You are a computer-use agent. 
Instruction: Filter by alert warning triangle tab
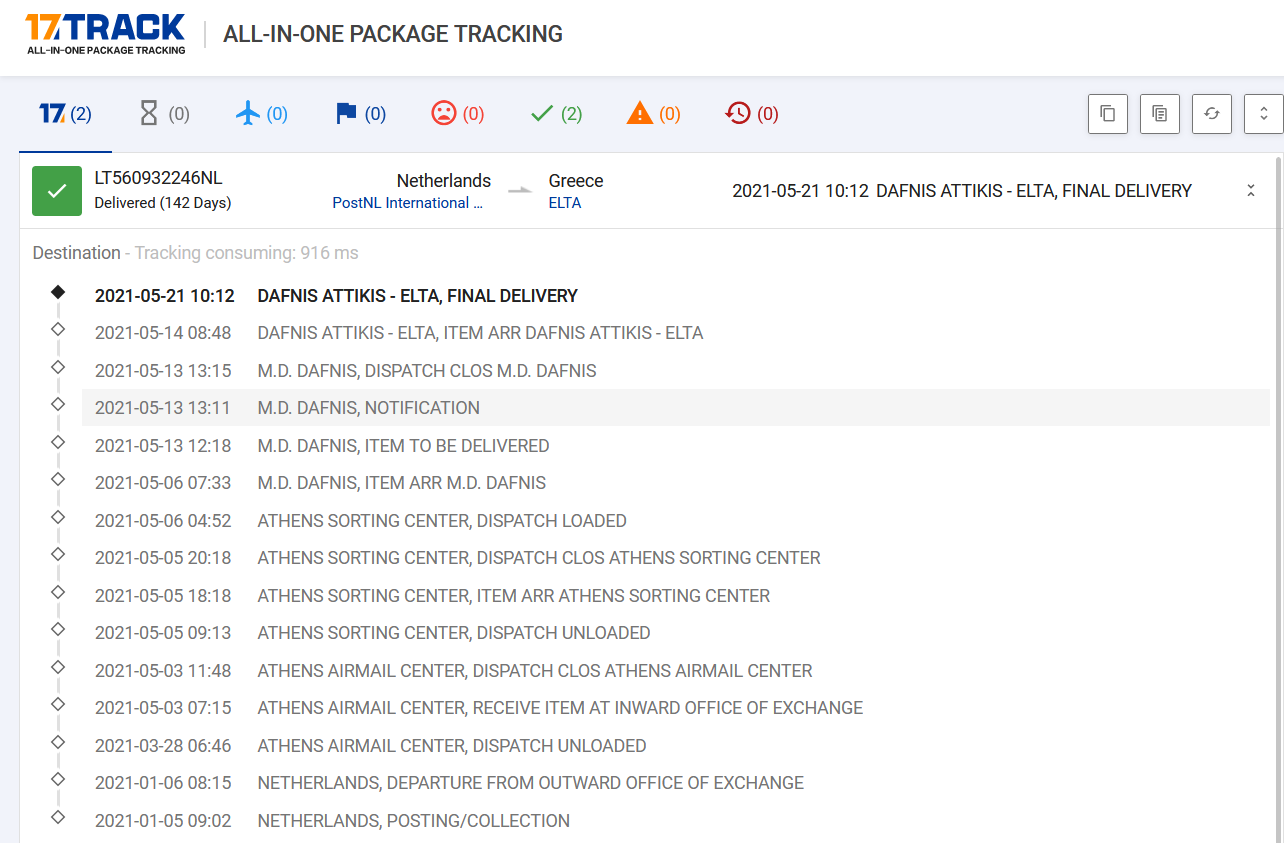click(x=654, y=114)
